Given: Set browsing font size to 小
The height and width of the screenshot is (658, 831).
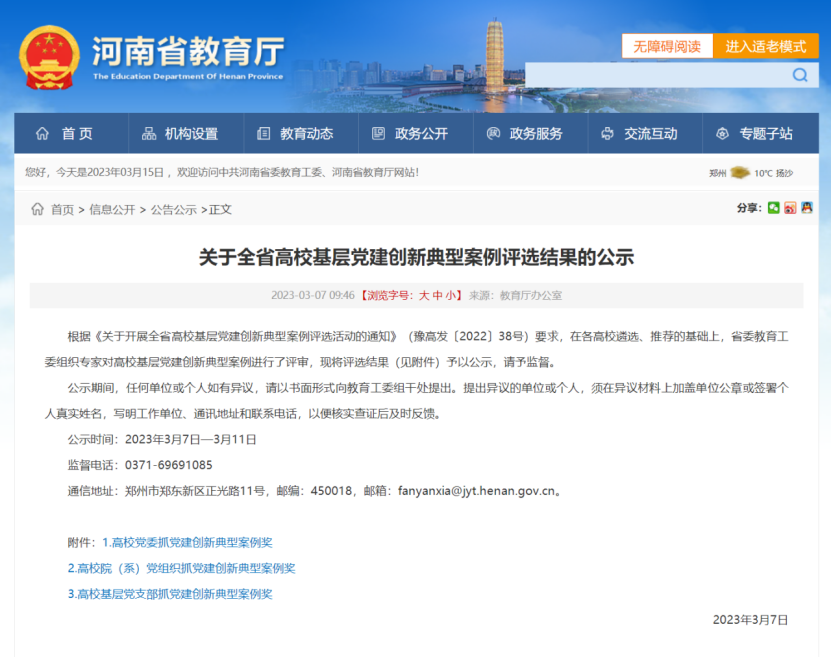Looking at the screenshot, I should pos(452,295).
